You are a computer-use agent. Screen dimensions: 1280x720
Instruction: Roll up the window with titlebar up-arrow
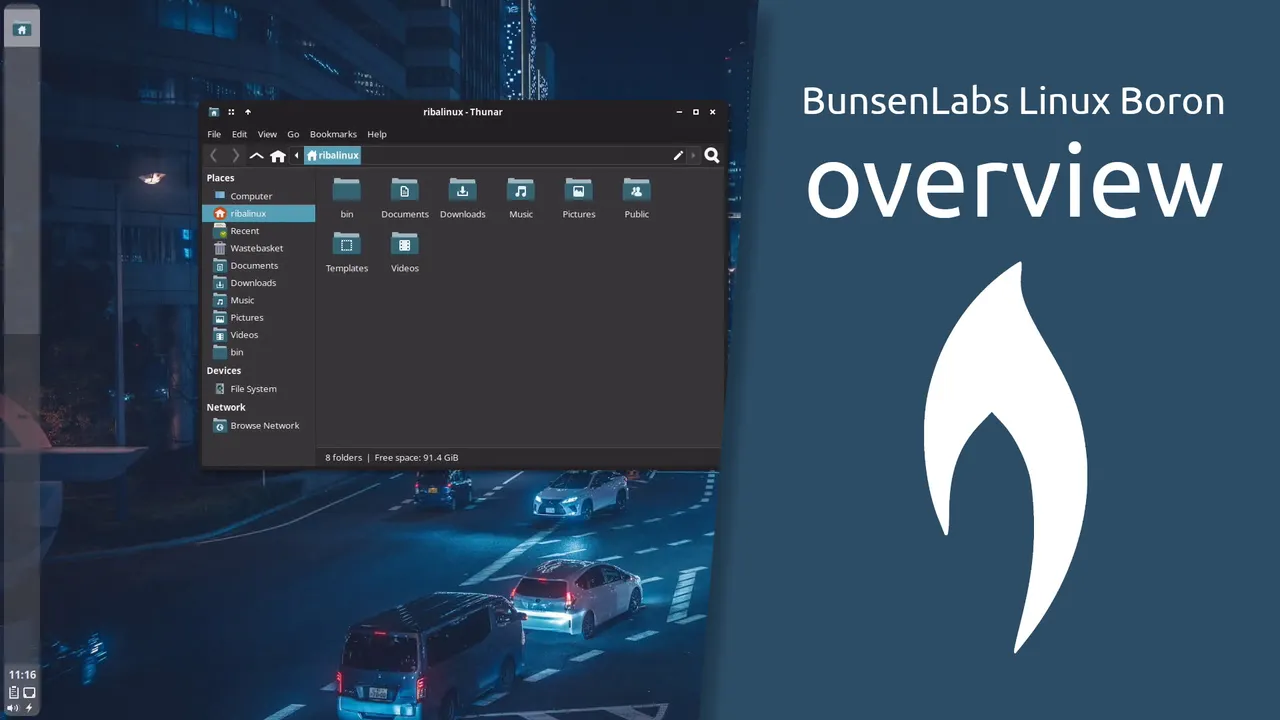[248, 112]
